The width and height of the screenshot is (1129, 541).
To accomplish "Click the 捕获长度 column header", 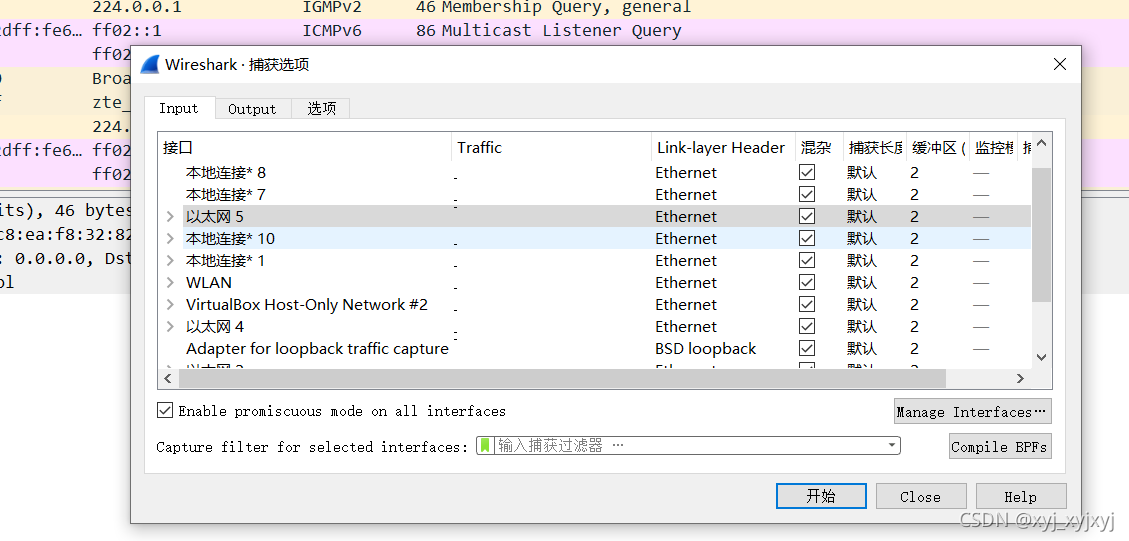I will (x=874, y=148).
